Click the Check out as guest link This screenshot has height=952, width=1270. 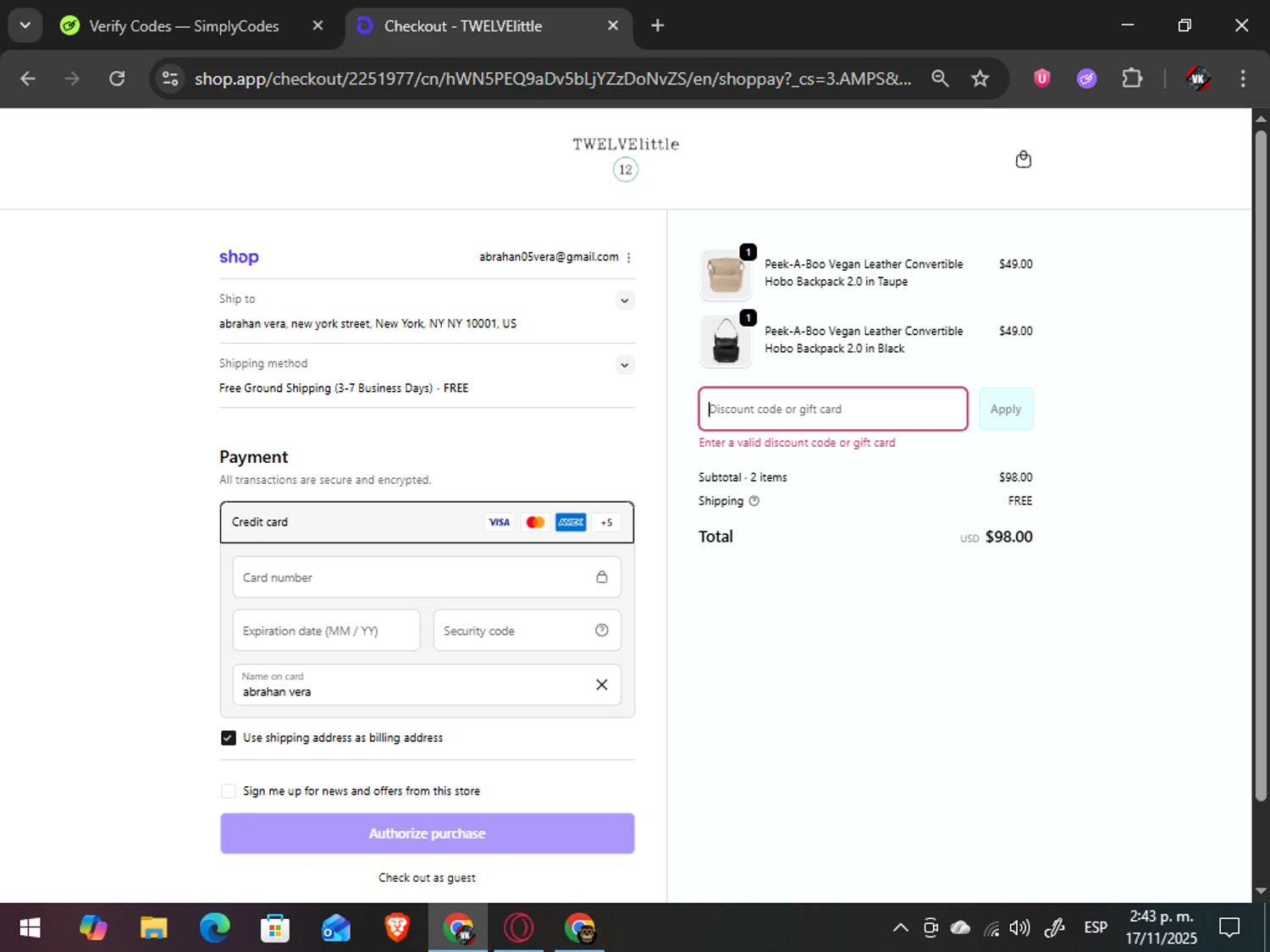click(x=427, y=878)
